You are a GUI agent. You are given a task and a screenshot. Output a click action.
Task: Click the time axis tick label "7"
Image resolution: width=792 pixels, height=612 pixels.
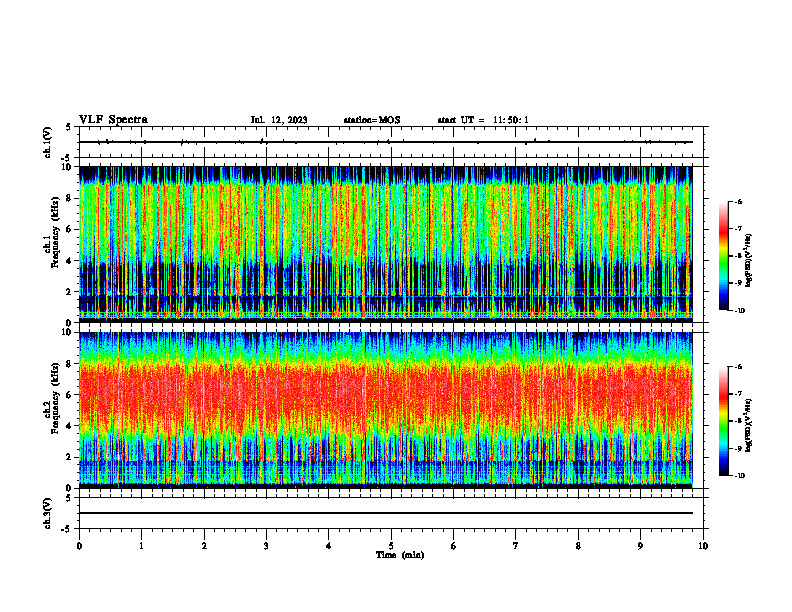click(x=516, y=546)
